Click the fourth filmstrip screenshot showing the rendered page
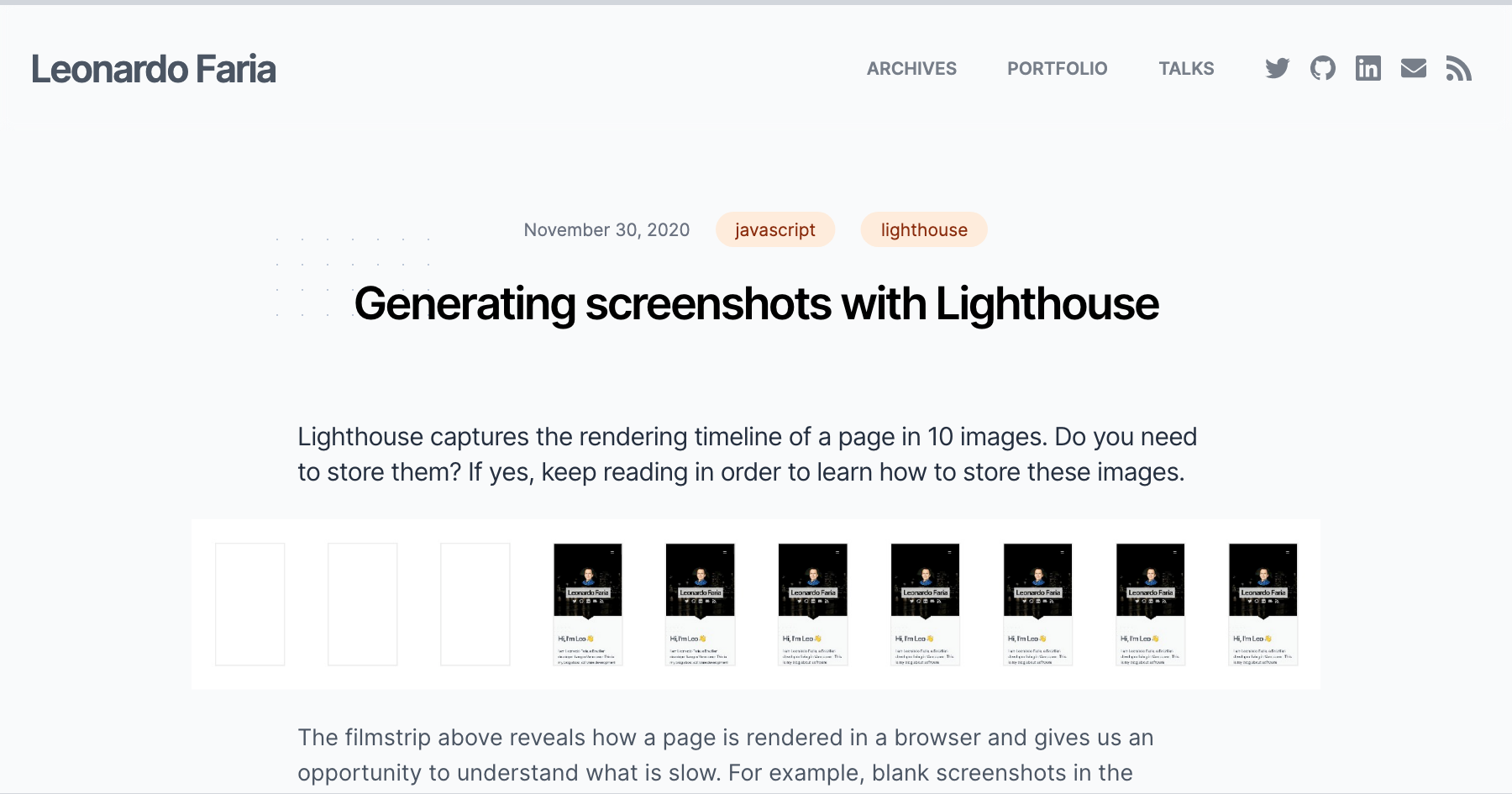This screenshot has height=794, width=1512. pos(588,604)
